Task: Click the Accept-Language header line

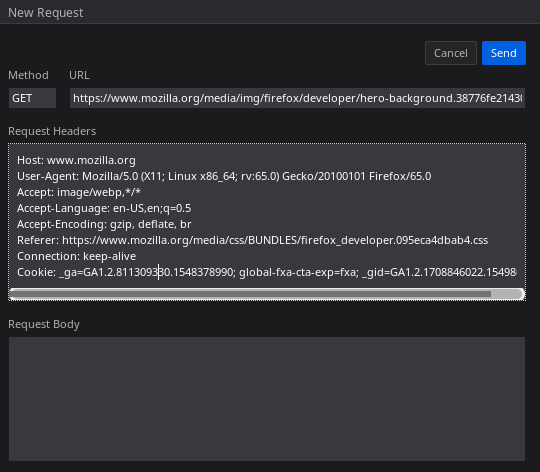Action: pyautogui.click(x=104, y=208)
